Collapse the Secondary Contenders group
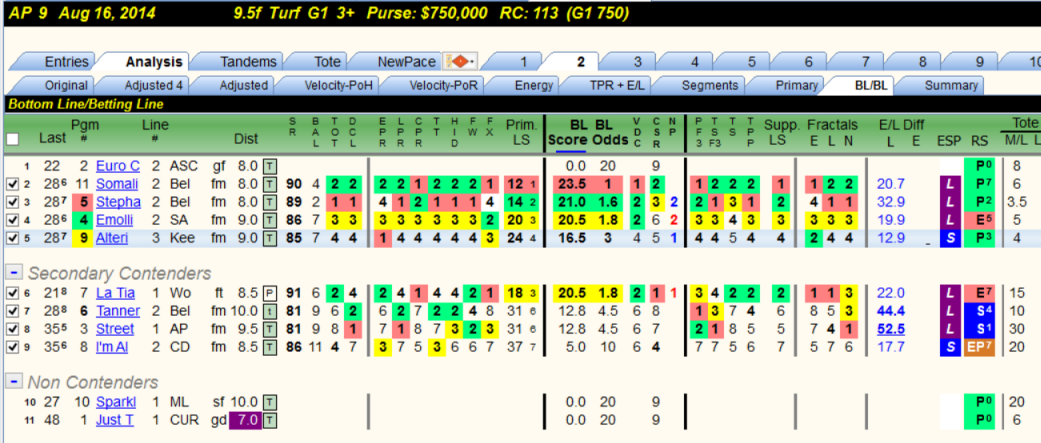Viewport: 1041px width, 443px height. pyautogui.click(x=14, y=273)
